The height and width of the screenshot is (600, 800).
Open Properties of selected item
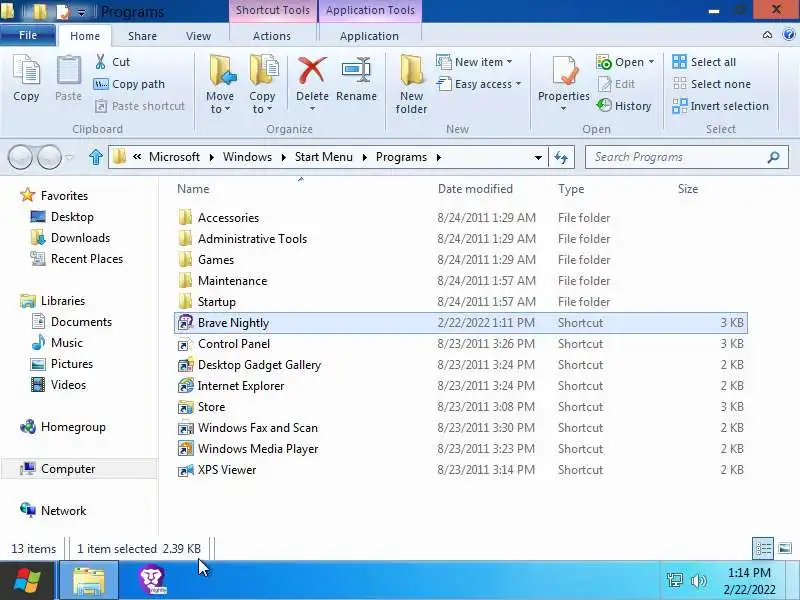point(564,84)
